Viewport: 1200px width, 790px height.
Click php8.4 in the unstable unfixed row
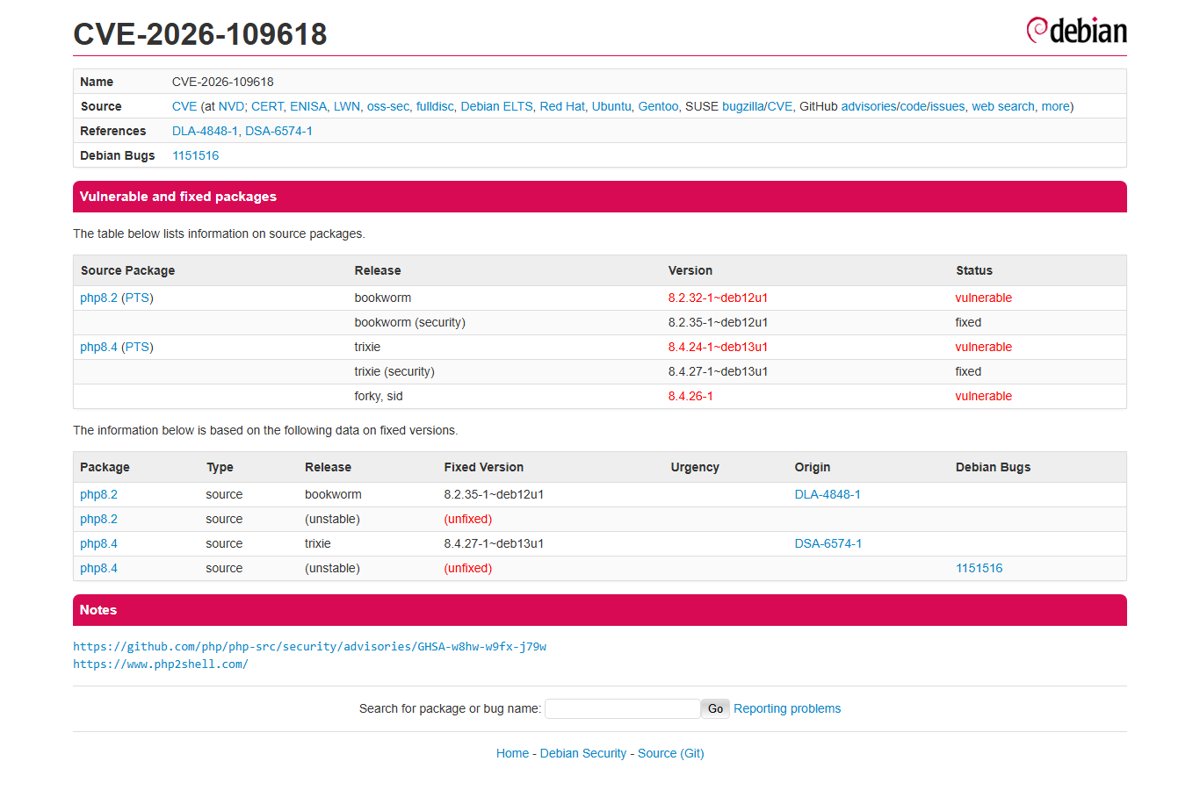99,568
